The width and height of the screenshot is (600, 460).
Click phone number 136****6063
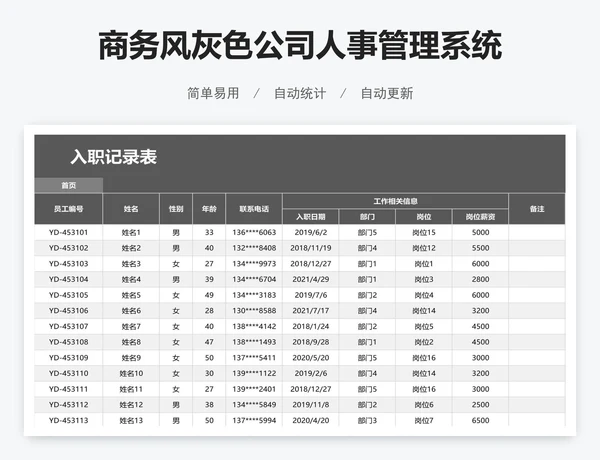pos(254,232)
